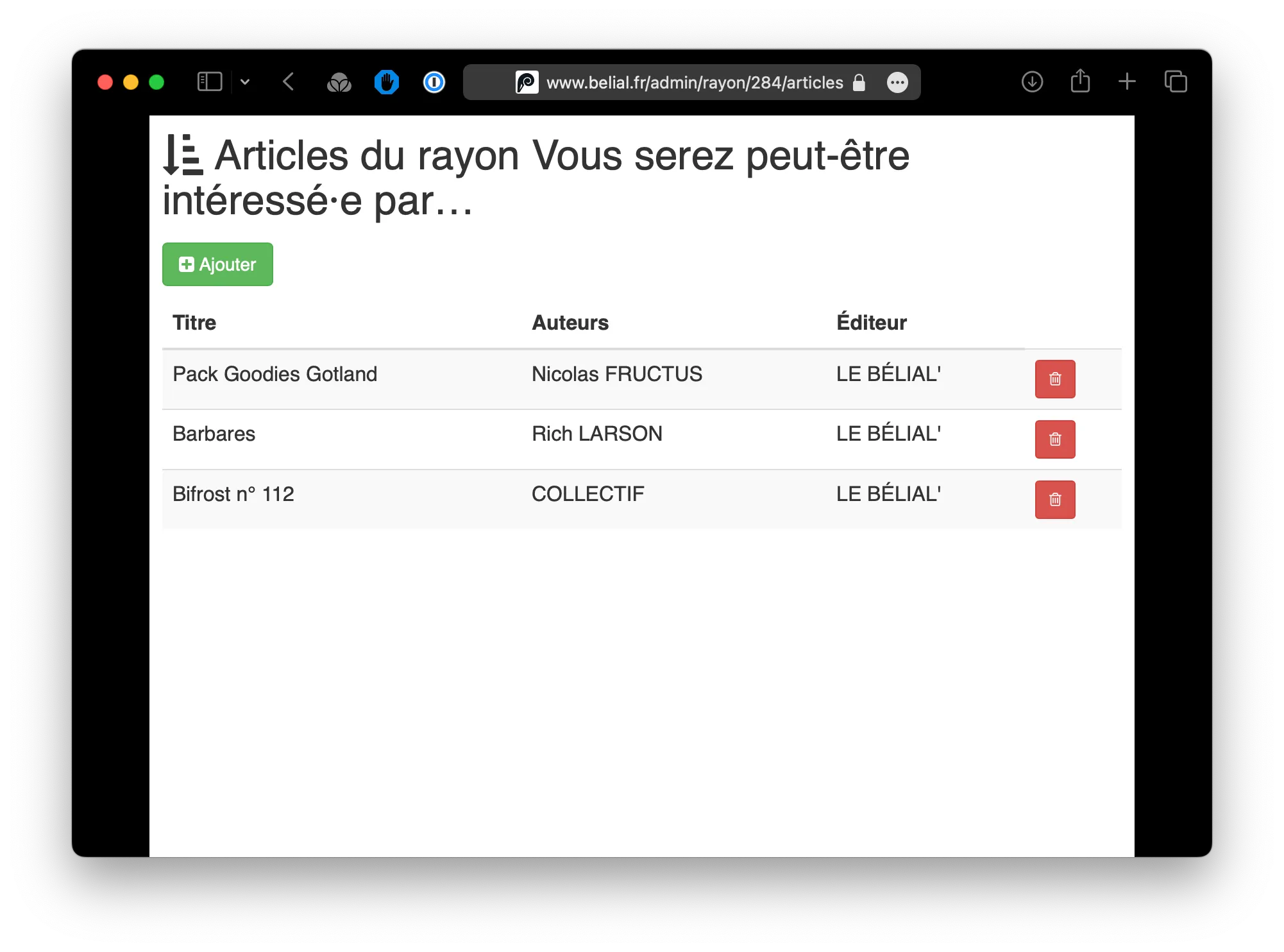Click the padlock in the address bar

point(858,82)
